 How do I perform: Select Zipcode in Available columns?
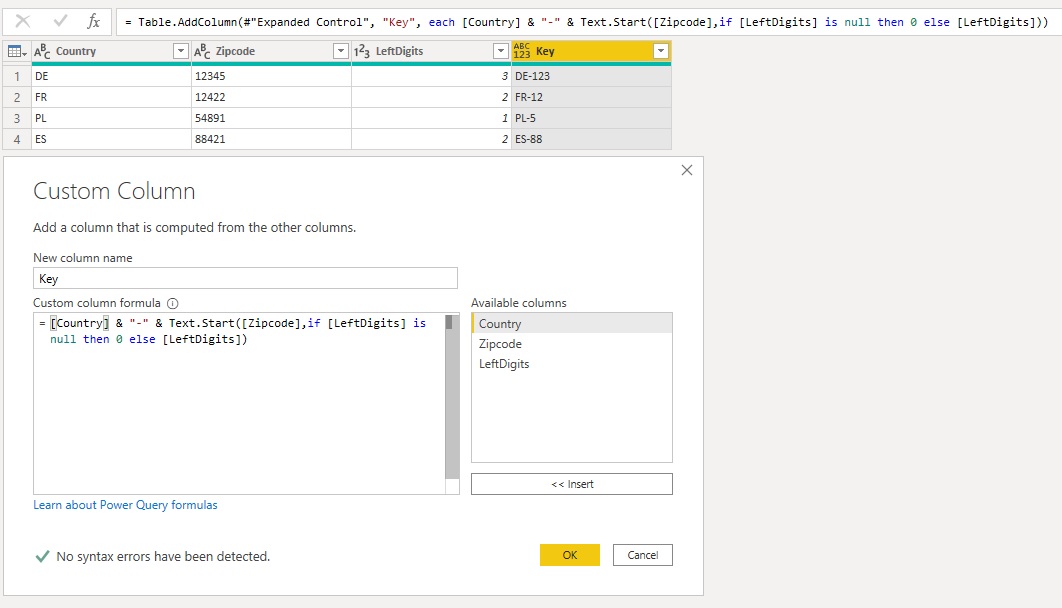point(572,344)
